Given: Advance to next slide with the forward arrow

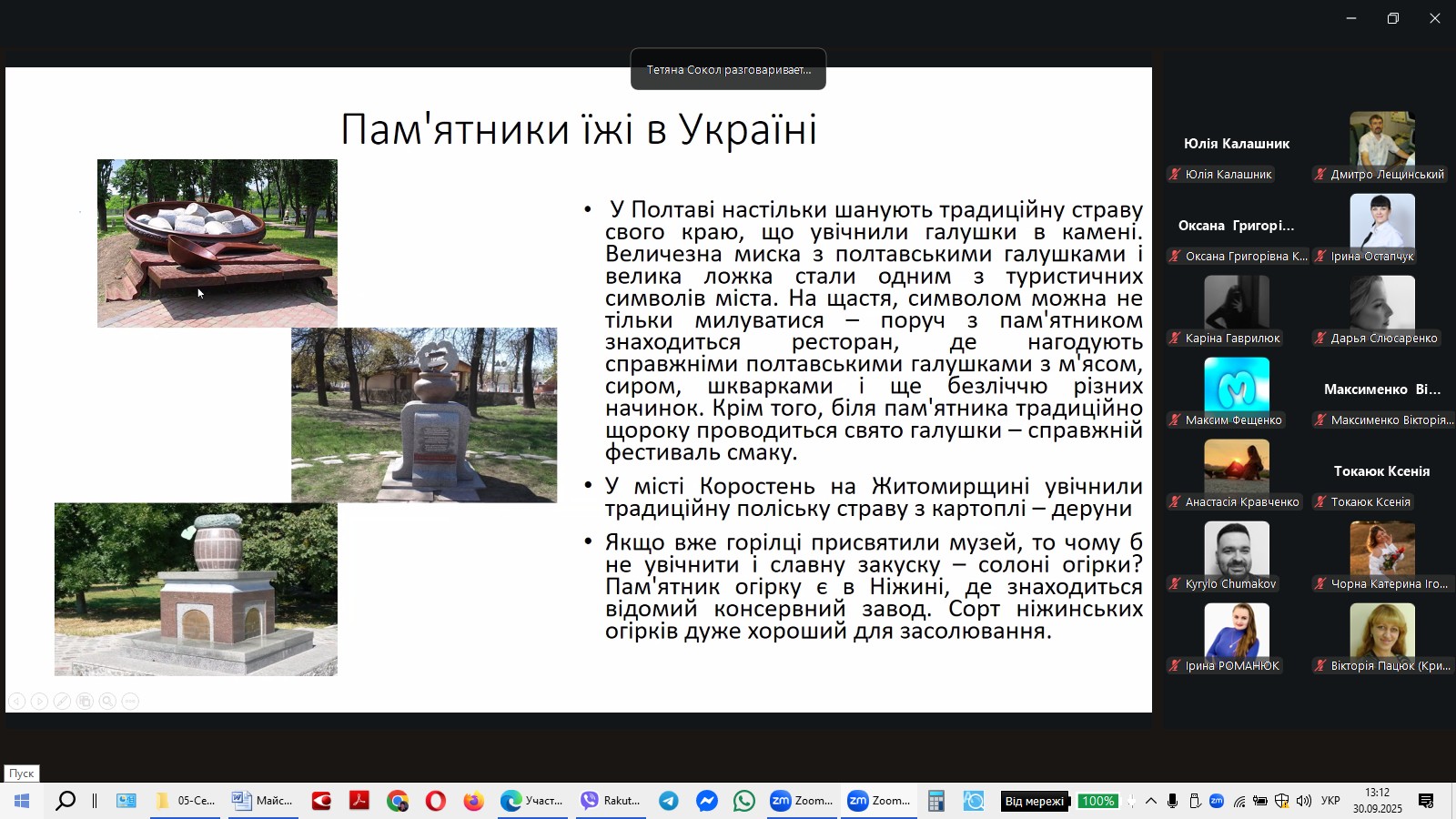Looking at the screenshot, I should (x=39, y=701).
